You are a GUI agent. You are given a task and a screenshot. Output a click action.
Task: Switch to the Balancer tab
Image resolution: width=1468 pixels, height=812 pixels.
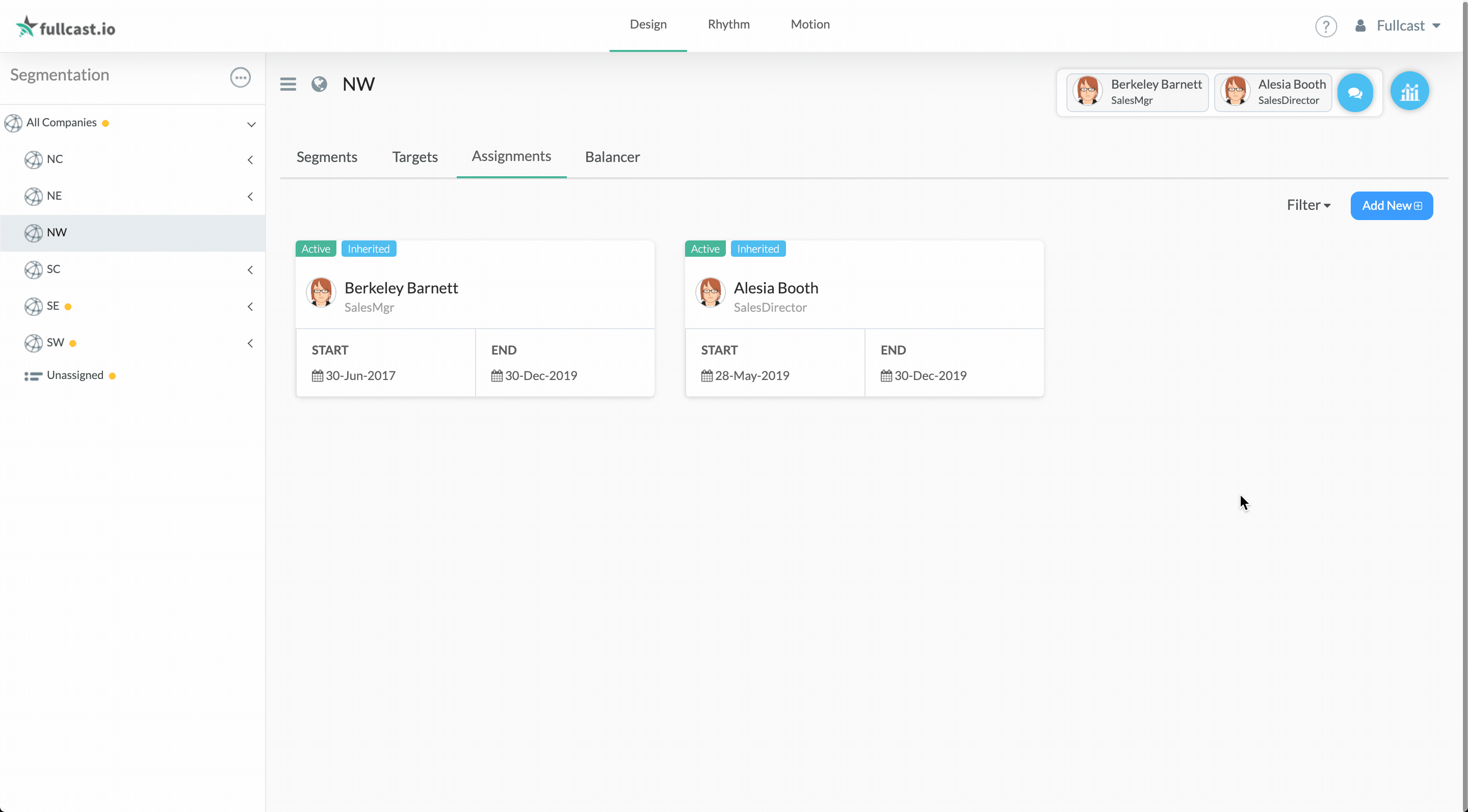[x=612, y=156]
